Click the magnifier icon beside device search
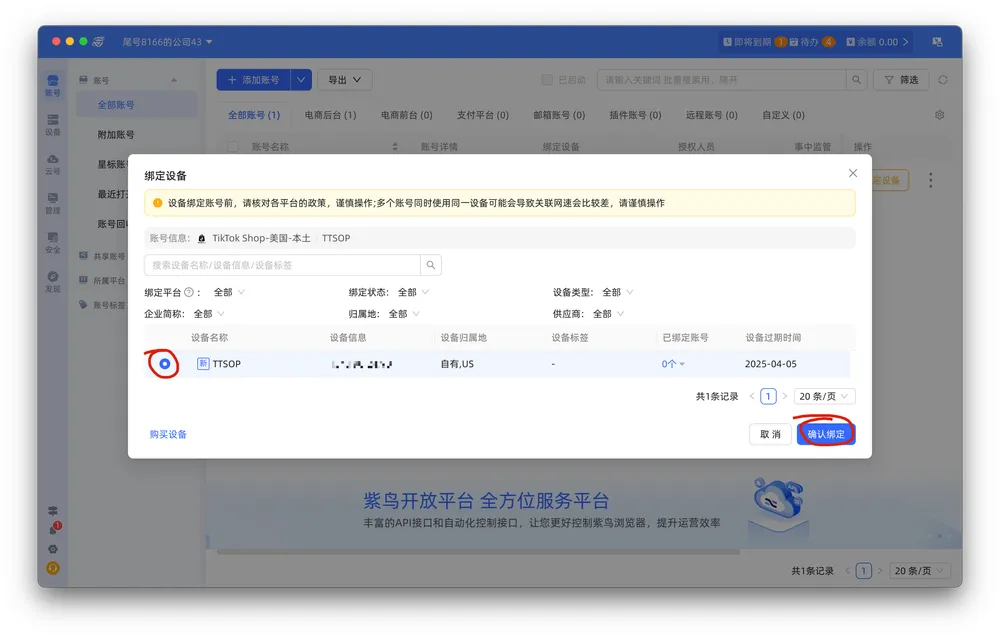The height and width of the screenshot is (637, 1000). click(431, 265)
